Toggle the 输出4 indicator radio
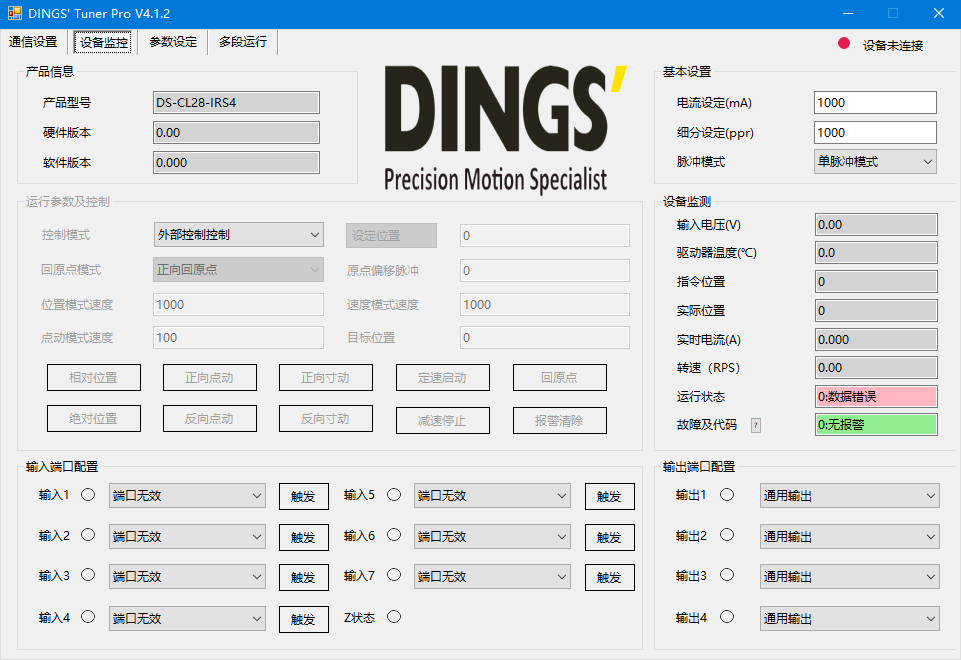This screenshot has height=660, width=961. pyautogui.click(x=727, y=616)
